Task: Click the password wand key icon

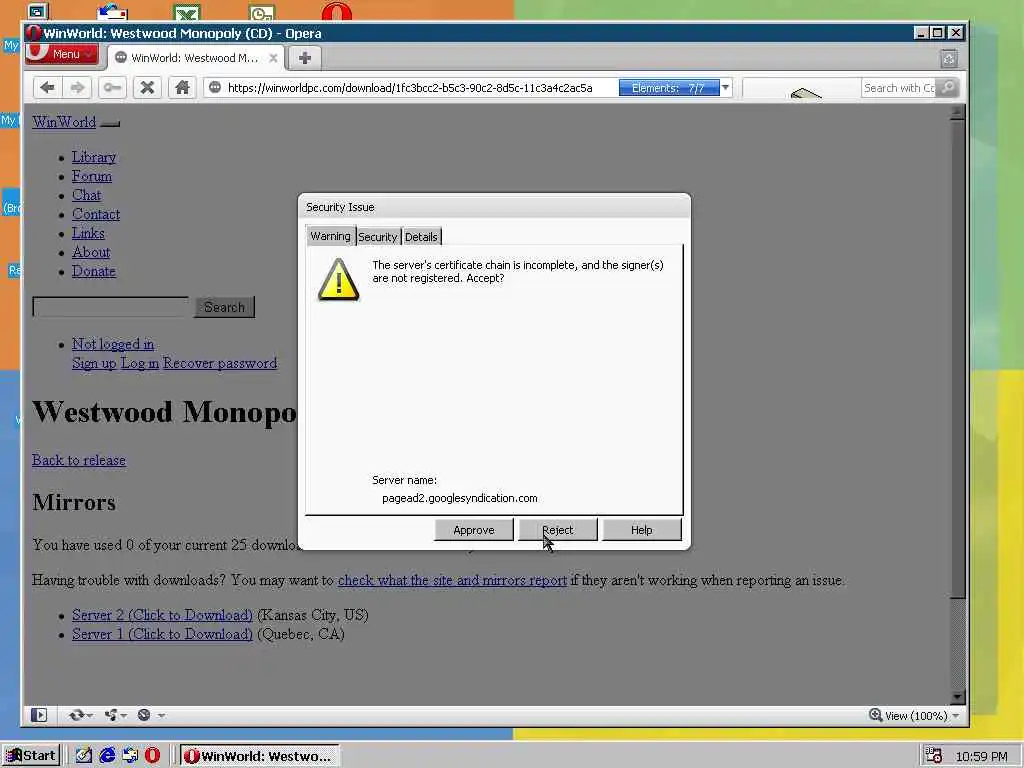Action: (112, 88)
